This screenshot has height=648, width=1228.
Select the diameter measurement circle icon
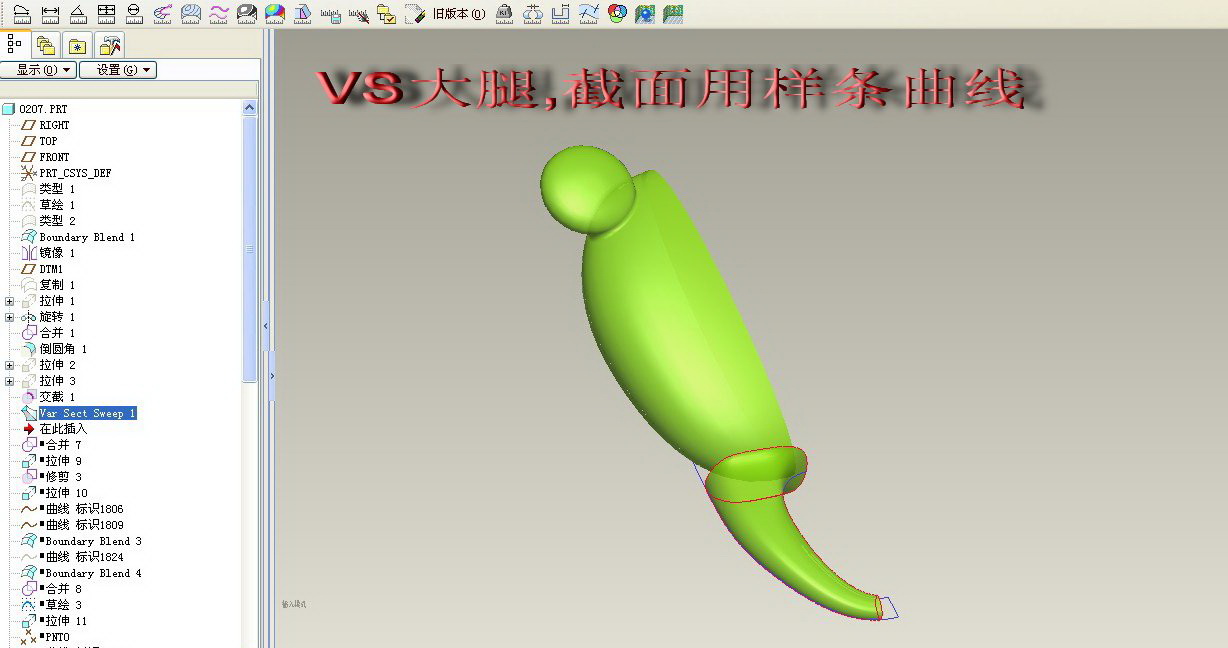(134, 14)
